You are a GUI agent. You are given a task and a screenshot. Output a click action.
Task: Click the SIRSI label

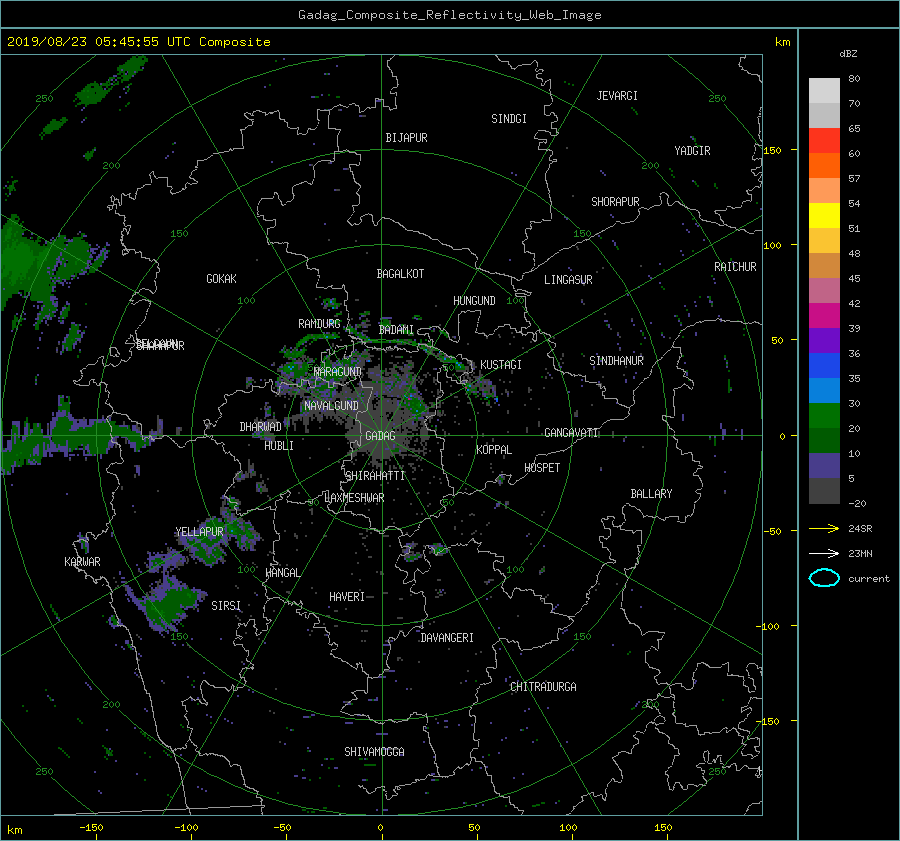[226, 606]
